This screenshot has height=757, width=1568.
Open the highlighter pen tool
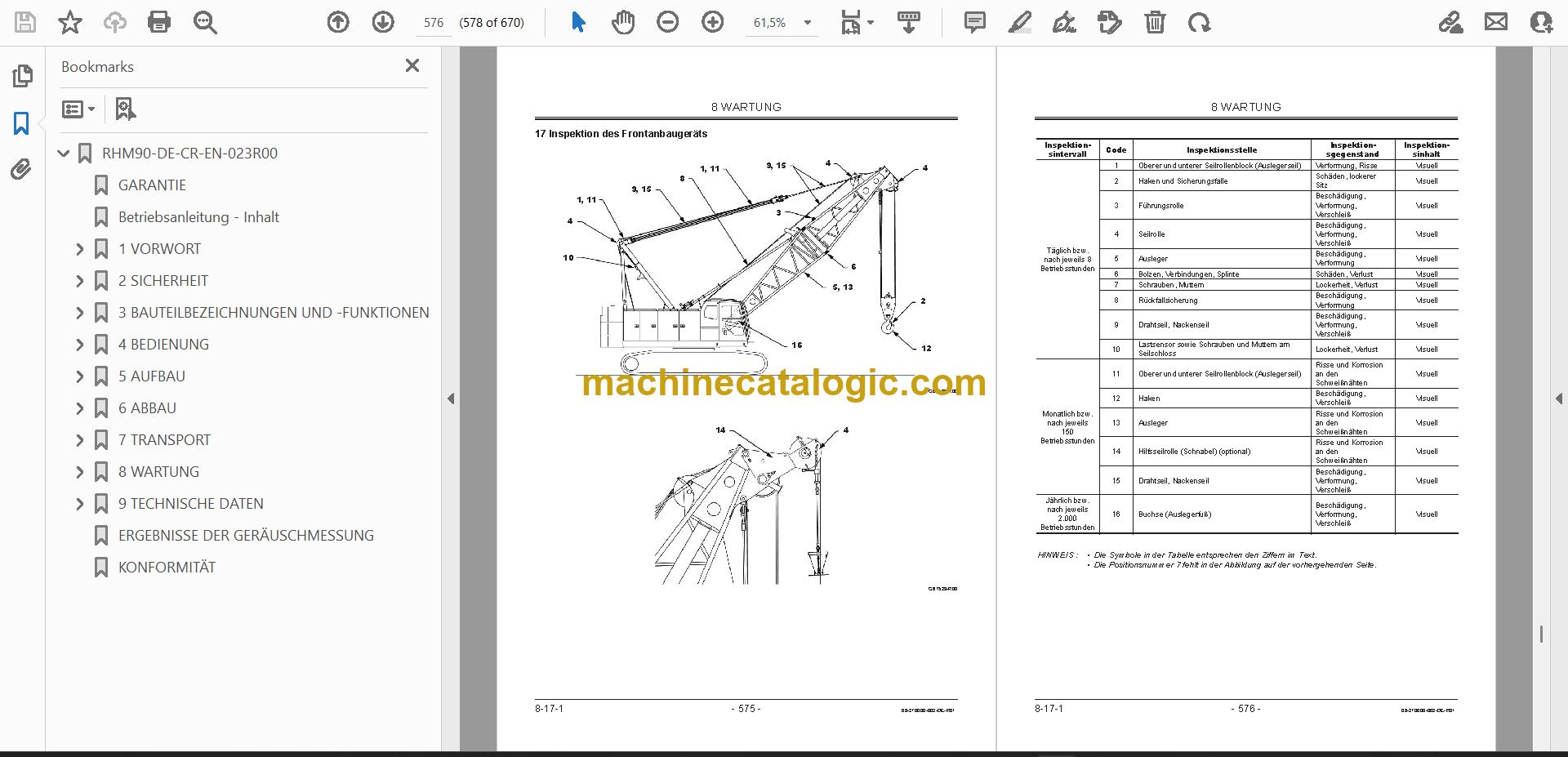pyautogui.click(x=1019, y=22)
